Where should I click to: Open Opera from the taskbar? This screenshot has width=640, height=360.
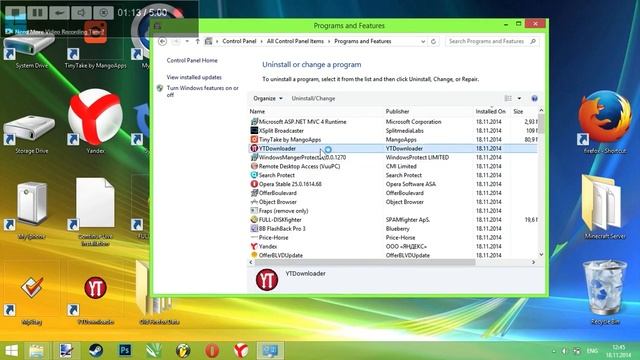212,351
